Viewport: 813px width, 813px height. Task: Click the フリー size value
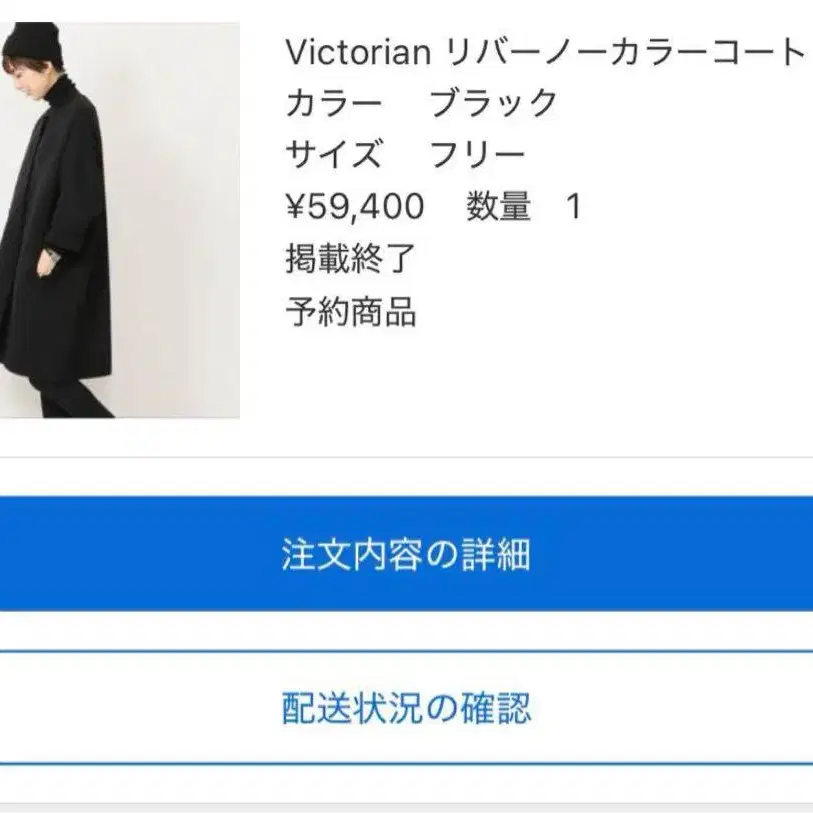pyautogui.click(x=478, y=155)
